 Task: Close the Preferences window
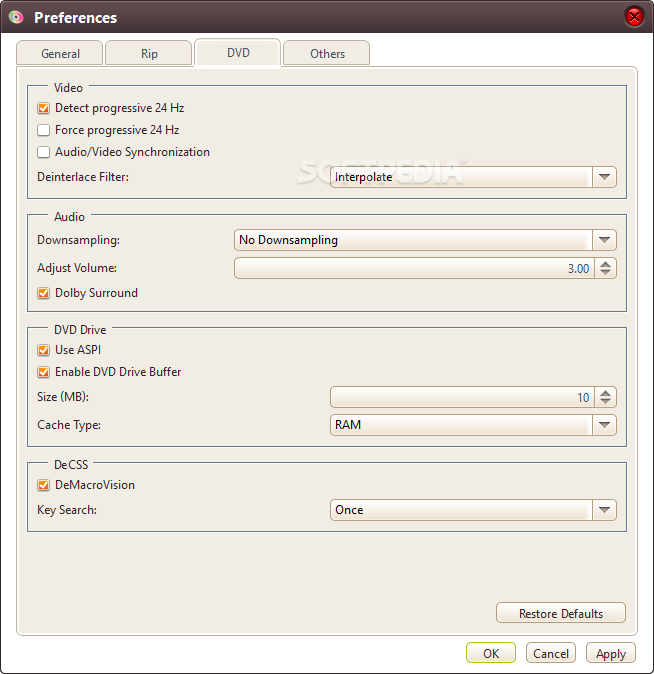coord(634,17)
